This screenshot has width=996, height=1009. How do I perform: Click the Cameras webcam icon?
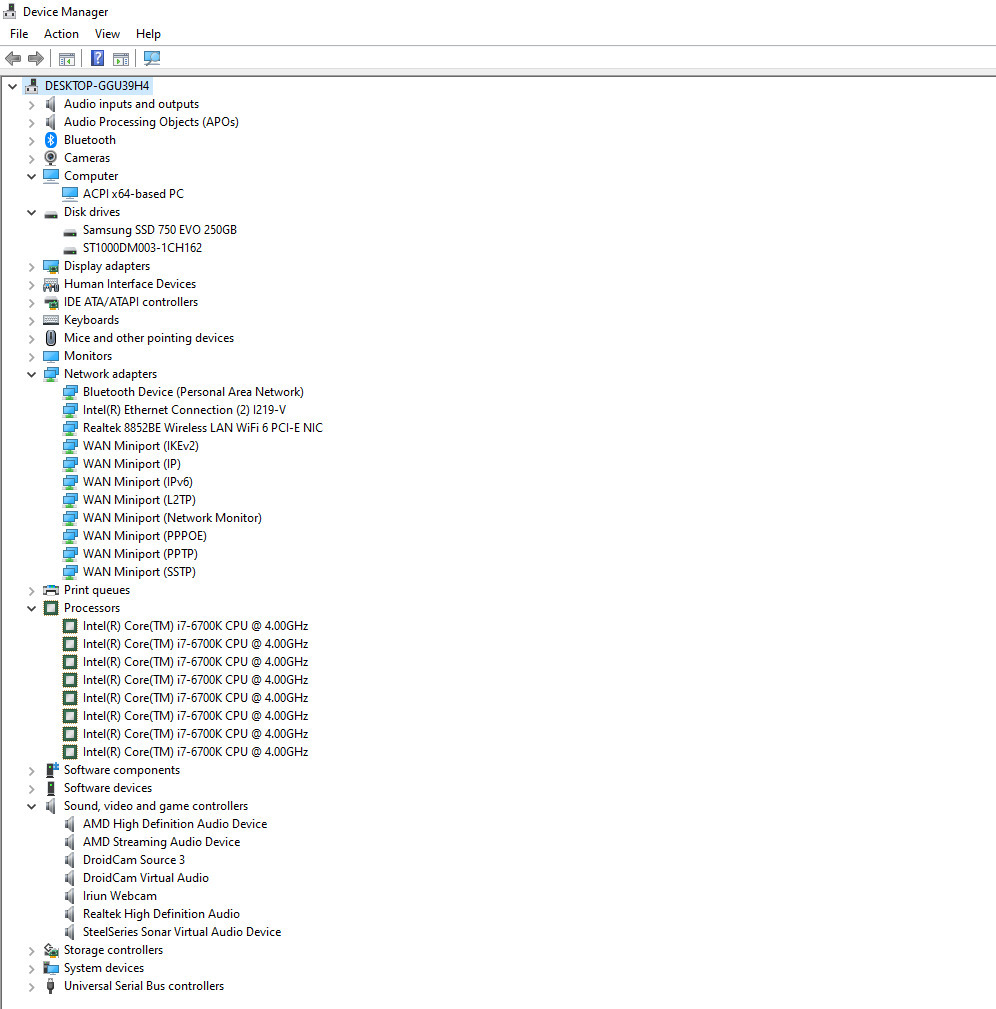(x=51, y=158)
